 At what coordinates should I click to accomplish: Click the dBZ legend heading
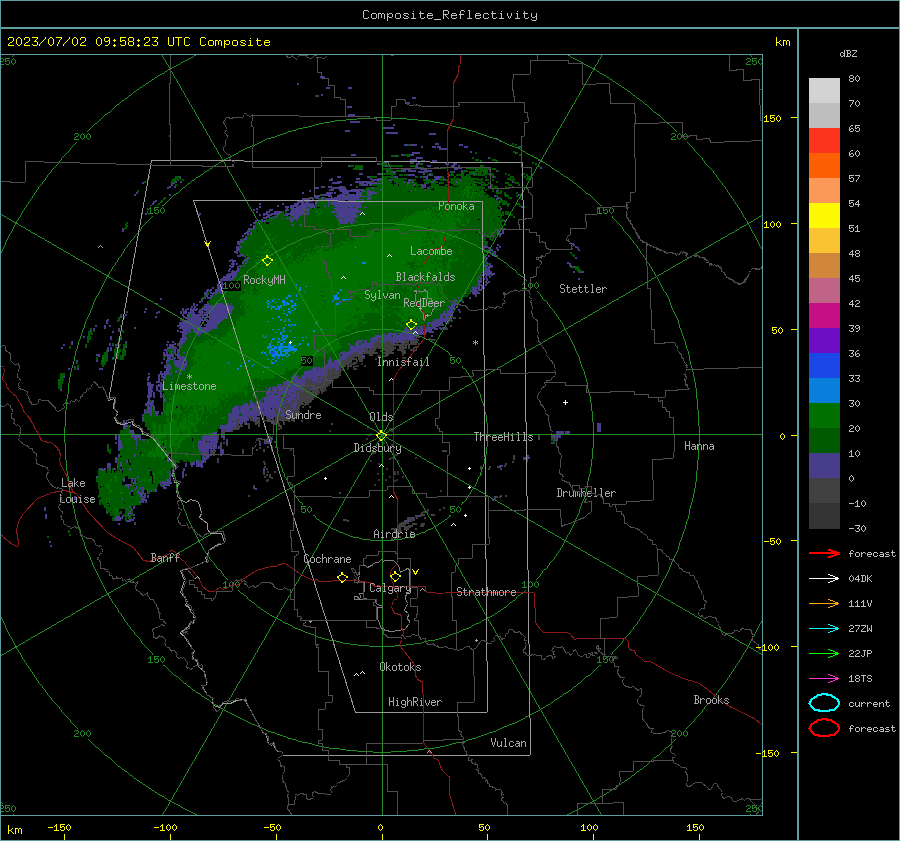coord(848,53)
